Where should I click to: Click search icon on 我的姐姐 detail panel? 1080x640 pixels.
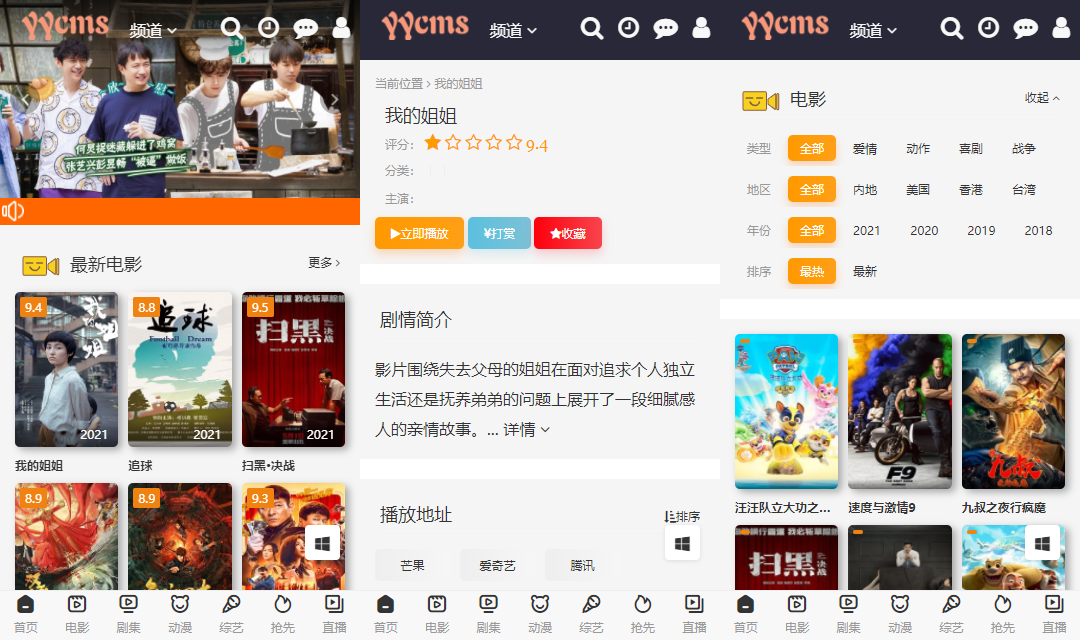[x=592, y=28]
